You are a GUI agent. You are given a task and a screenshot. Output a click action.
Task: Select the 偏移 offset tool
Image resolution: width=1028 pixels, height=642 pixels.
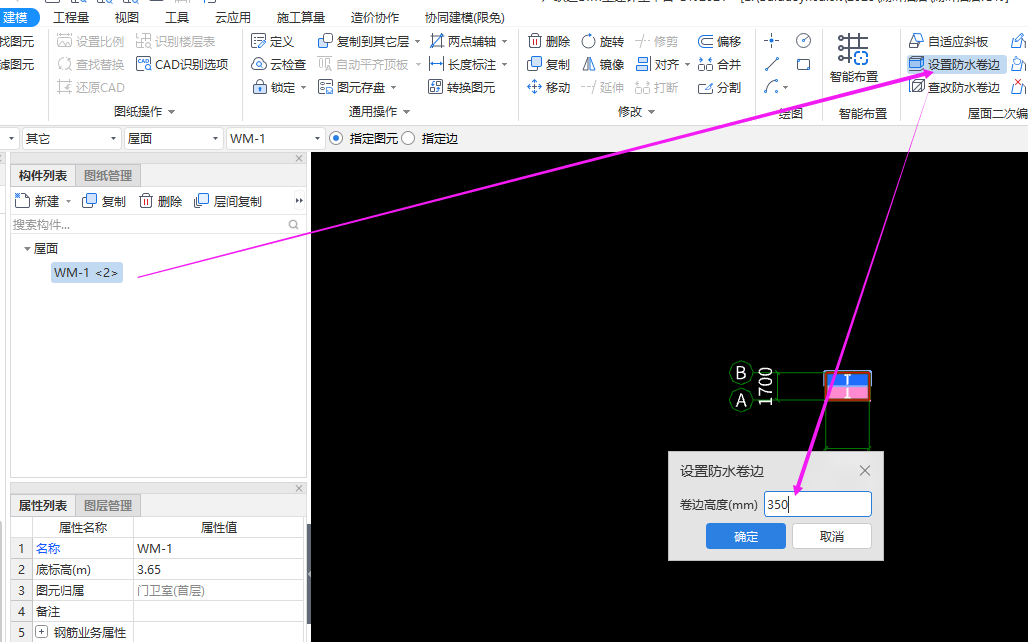tap(719, 41)
